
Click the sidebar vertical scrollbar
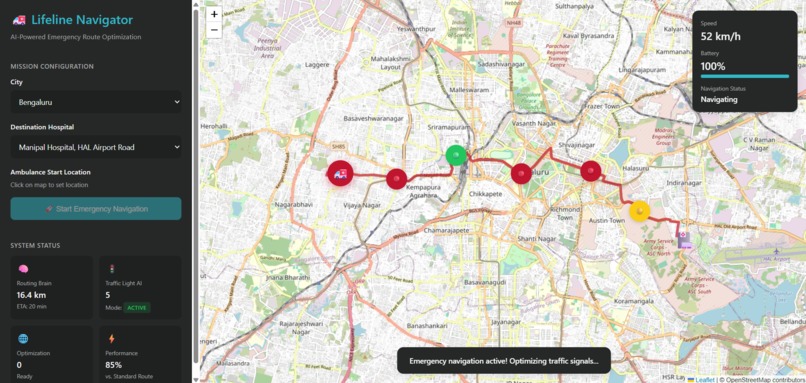pos(195,186)
